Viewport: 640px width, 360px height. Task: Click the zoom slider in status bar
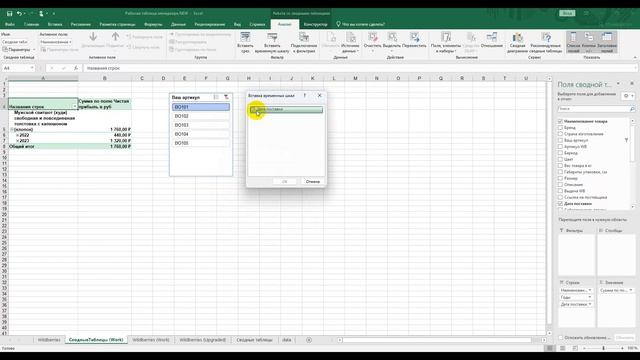603,348
